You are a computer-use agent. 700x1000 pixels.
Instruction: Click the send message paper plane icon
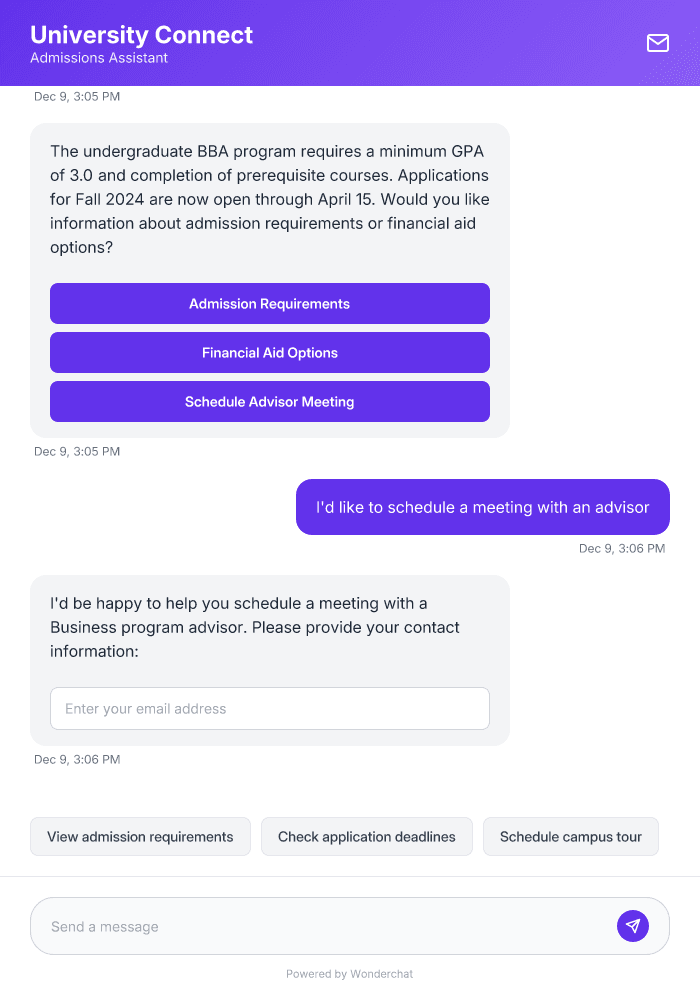tap(633, 925)
